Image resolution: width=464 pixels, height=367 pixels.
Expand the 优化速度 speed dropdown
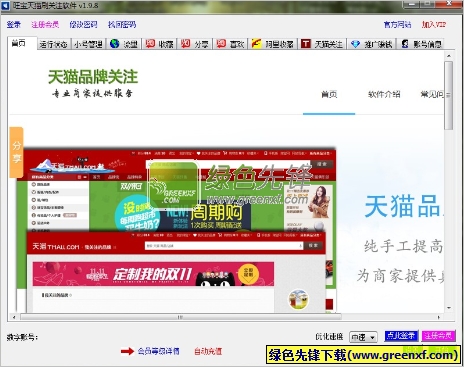(363, 337)
